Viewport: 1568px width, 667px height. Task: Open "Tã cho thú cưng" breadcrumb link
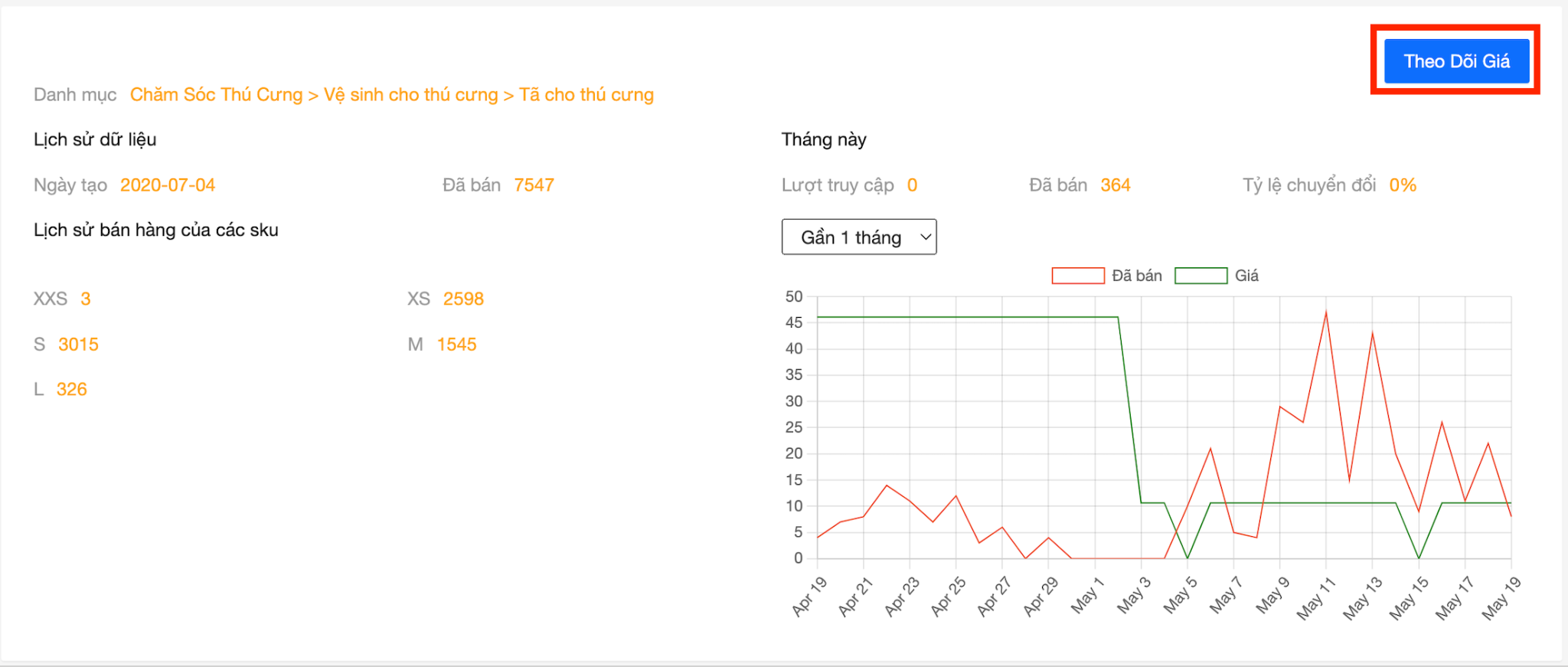[586, 95]
